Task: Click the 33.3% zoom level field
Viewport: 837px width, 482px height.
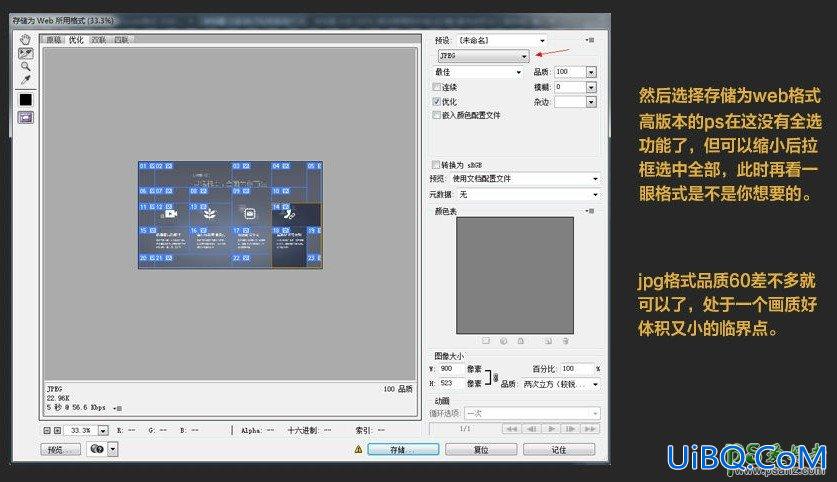Action: (x=81, y=430)
